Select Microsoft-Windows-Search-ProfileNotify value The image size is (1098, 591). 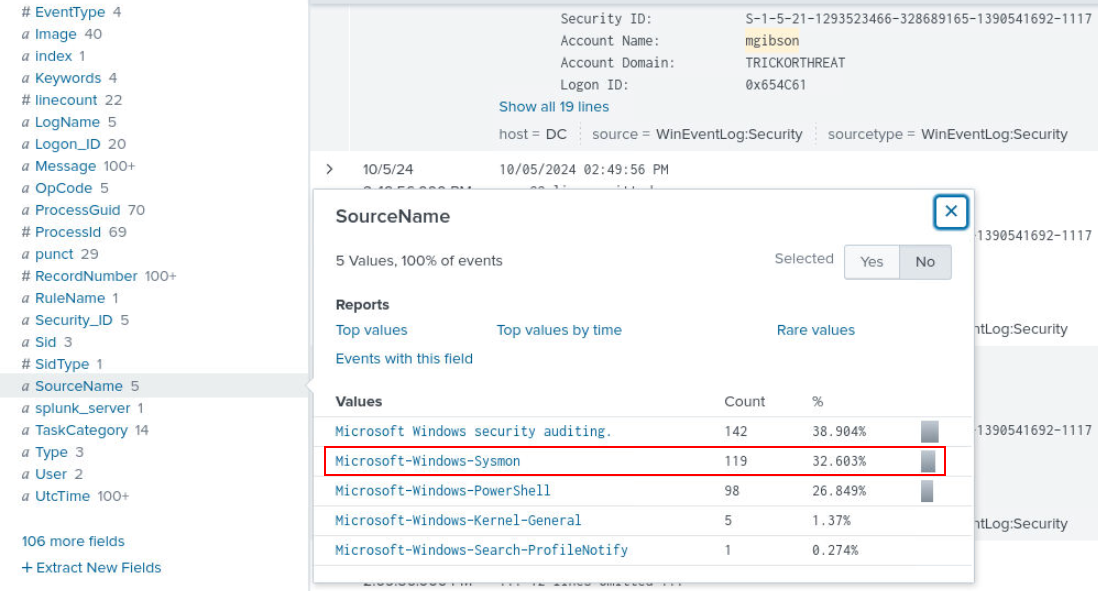coord(481,550)
